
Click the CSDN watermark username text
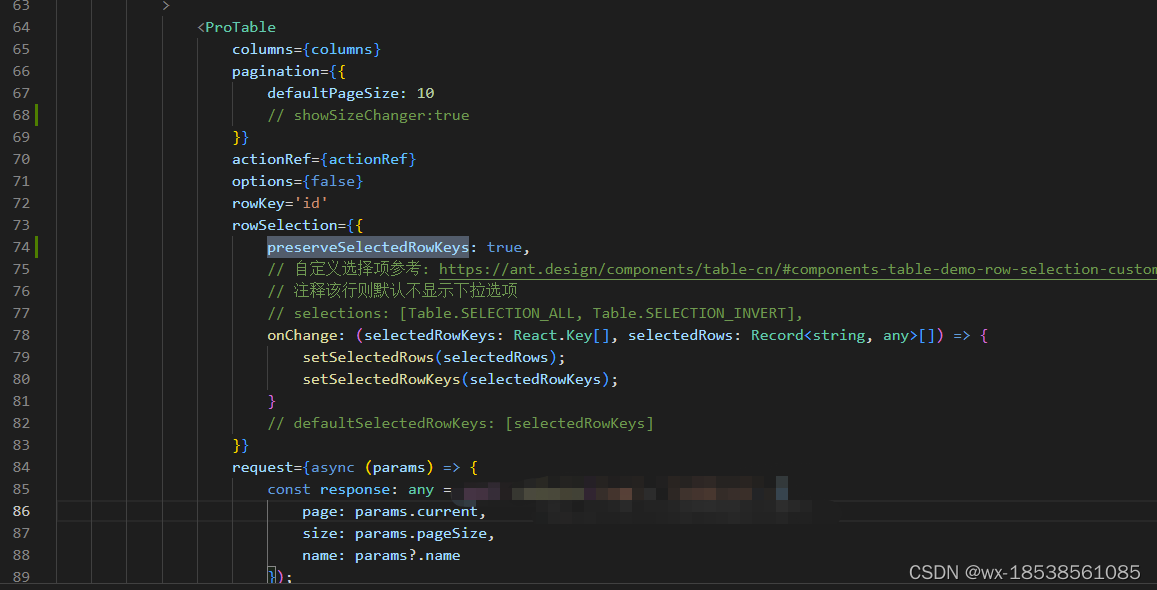pyautogui.click(x=1025, y=572)
